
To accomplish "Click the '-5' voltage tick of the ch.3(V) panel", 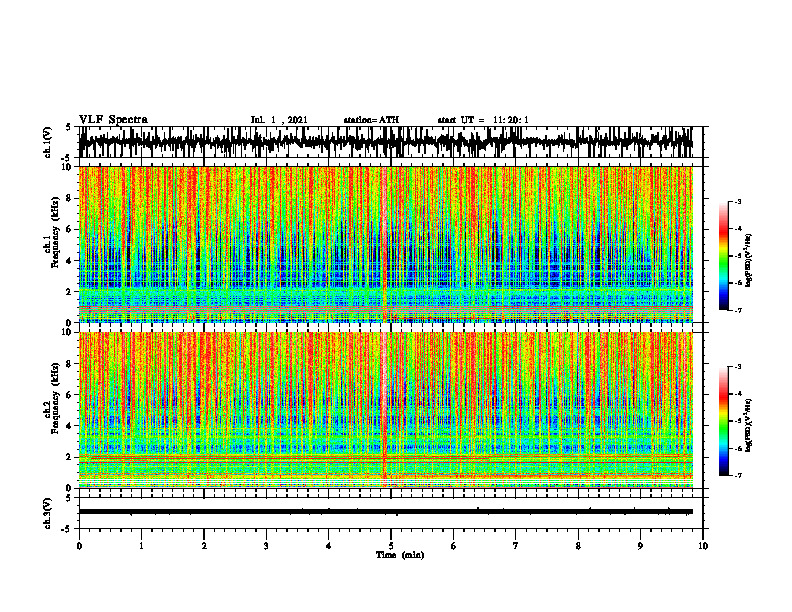I will (67, 529).
